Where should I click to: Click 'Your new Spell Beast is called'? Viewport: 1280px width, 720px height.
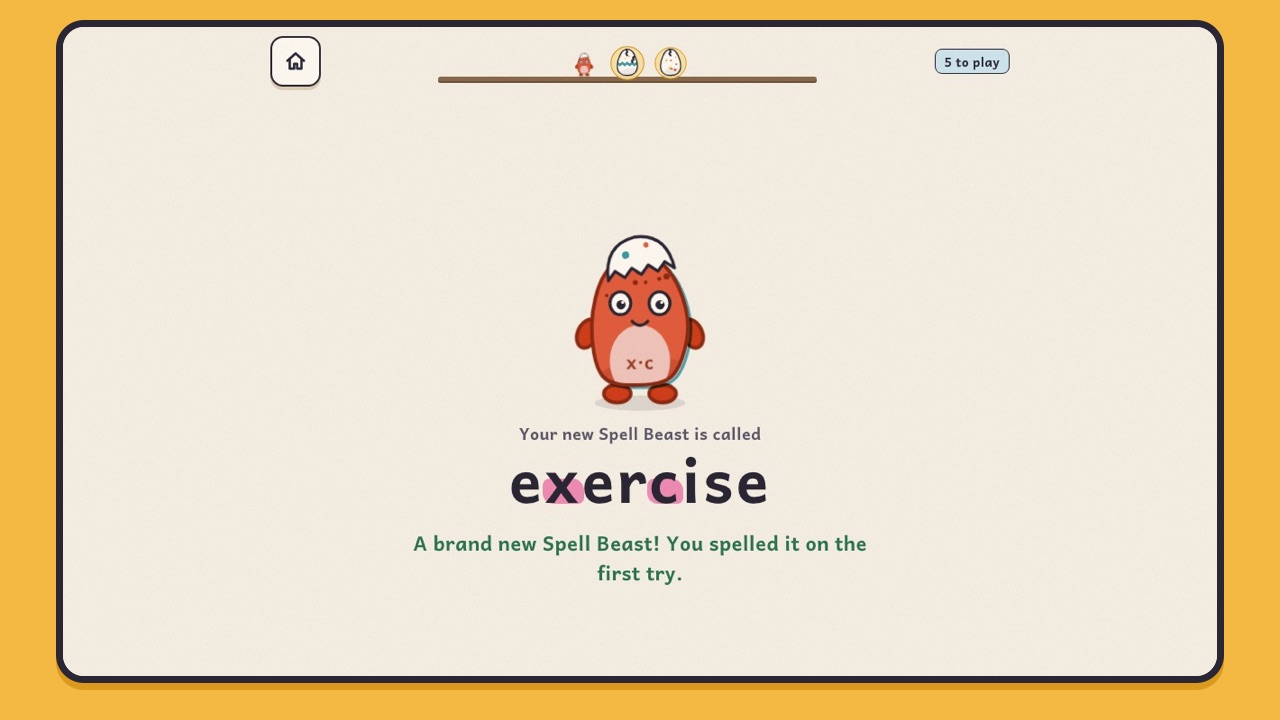pyautogui.click(x=640, y=434)
